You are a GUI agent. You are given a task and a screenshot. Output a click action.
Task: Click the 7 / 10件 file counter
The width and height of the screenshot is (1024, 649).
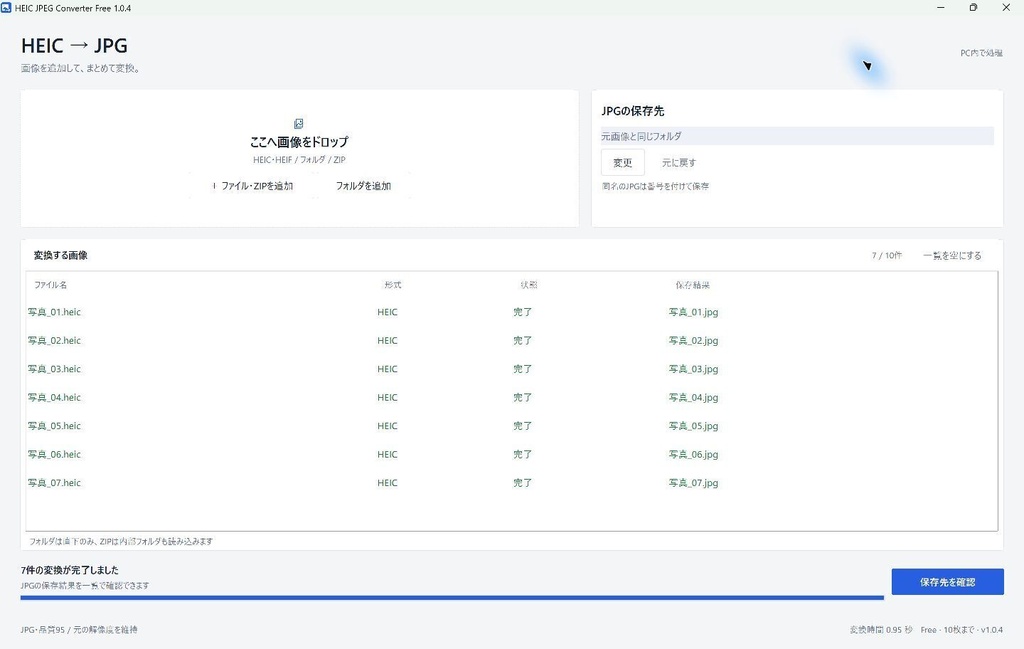pyautogui.click(x=886, y=255)
